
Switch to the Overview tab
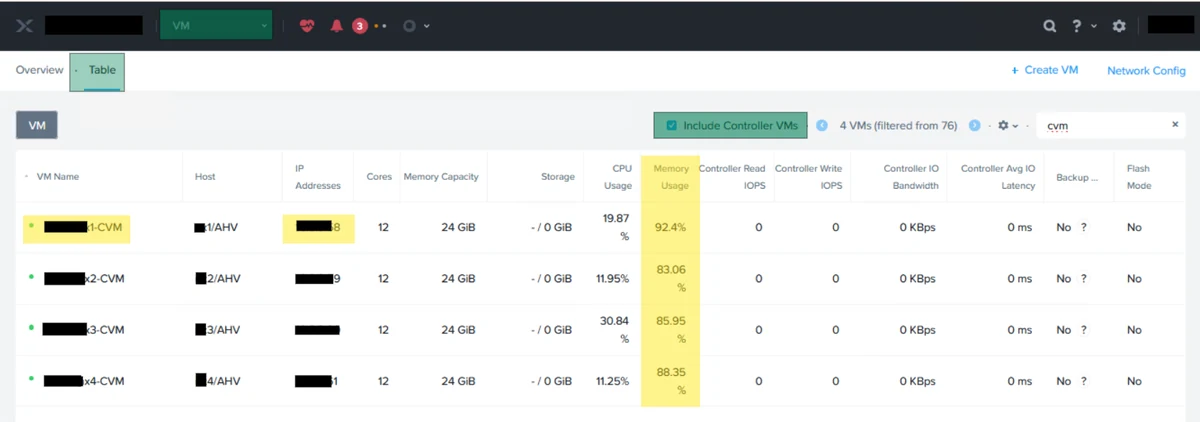pyautogui.click(x=40, y=71)
